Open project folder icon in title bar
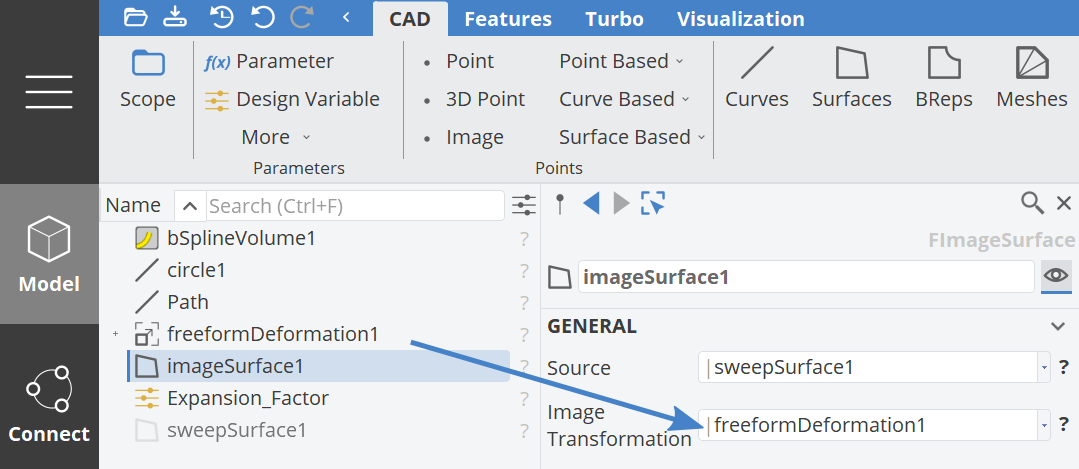This screenshot has width=1079, height=469. [x=136, y=17]
